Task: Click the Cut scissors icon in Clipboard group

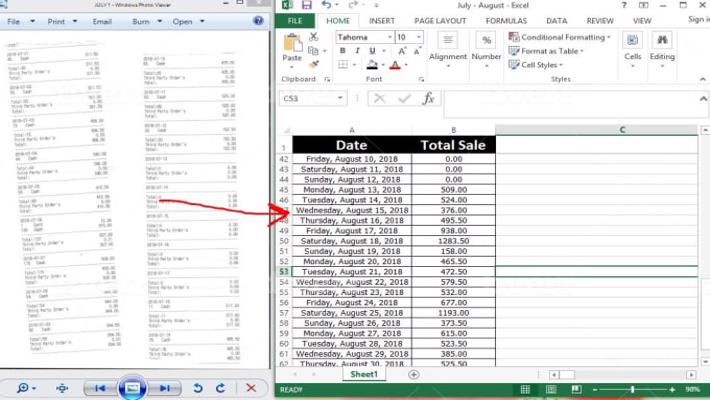Action: [x=313, y=37]
